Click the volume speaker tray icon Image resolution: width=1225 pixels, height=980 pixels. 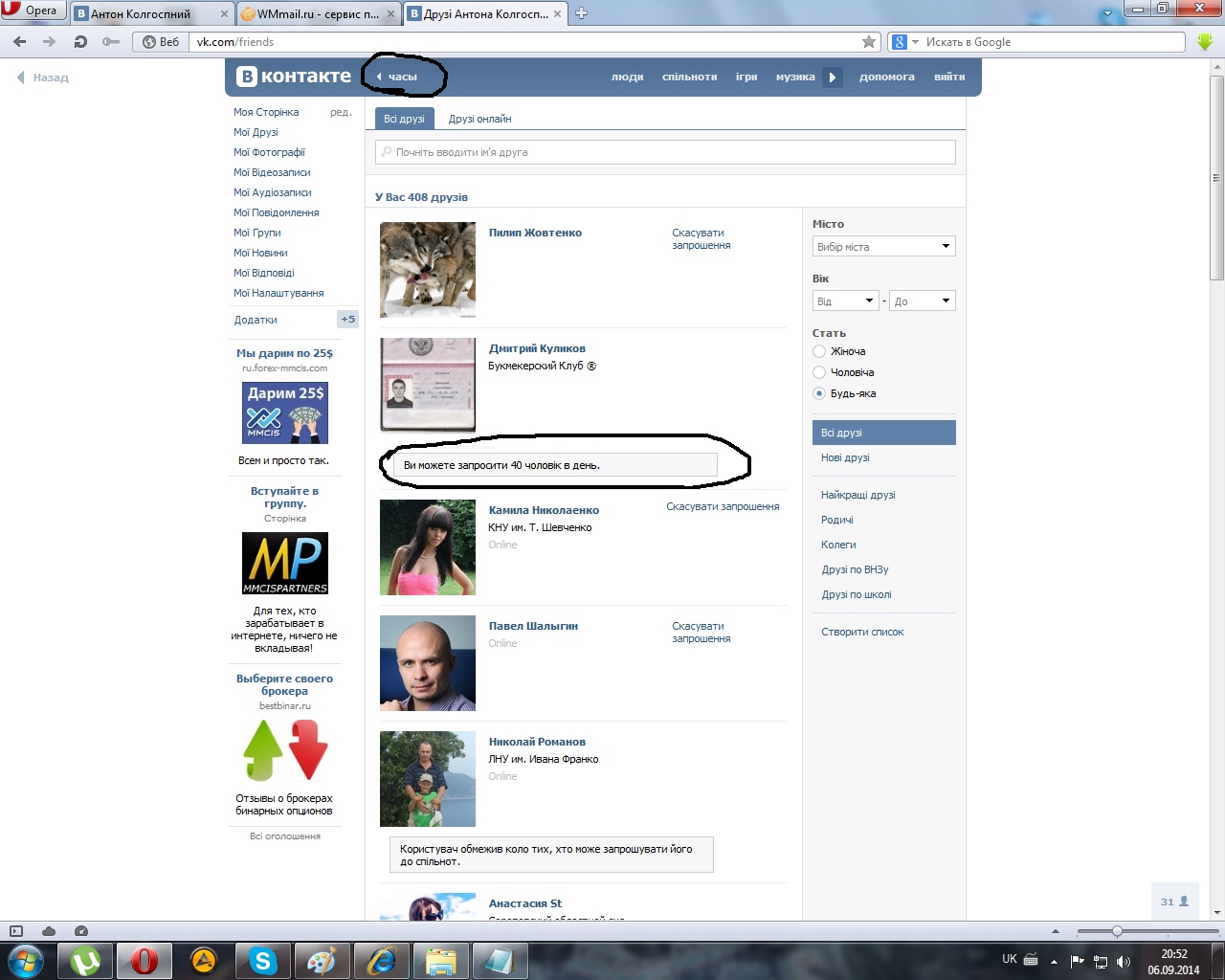pyautogui.click(x=1124, y=961)
